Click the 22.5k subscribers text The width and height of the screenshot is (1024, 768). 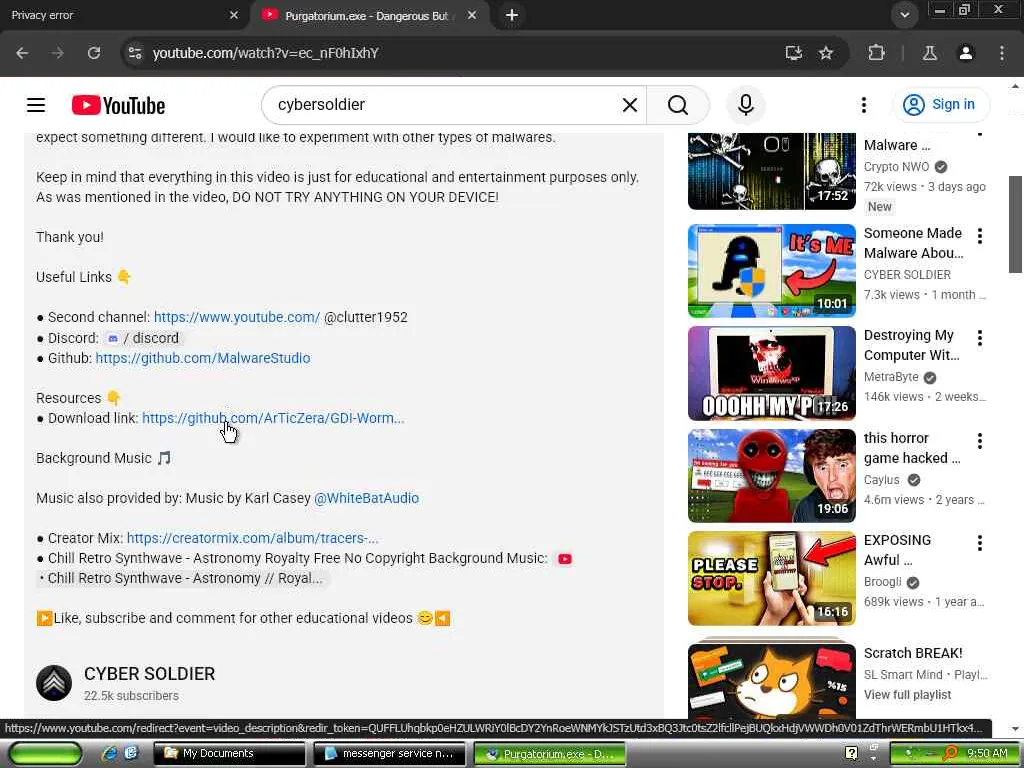point(131,696)
